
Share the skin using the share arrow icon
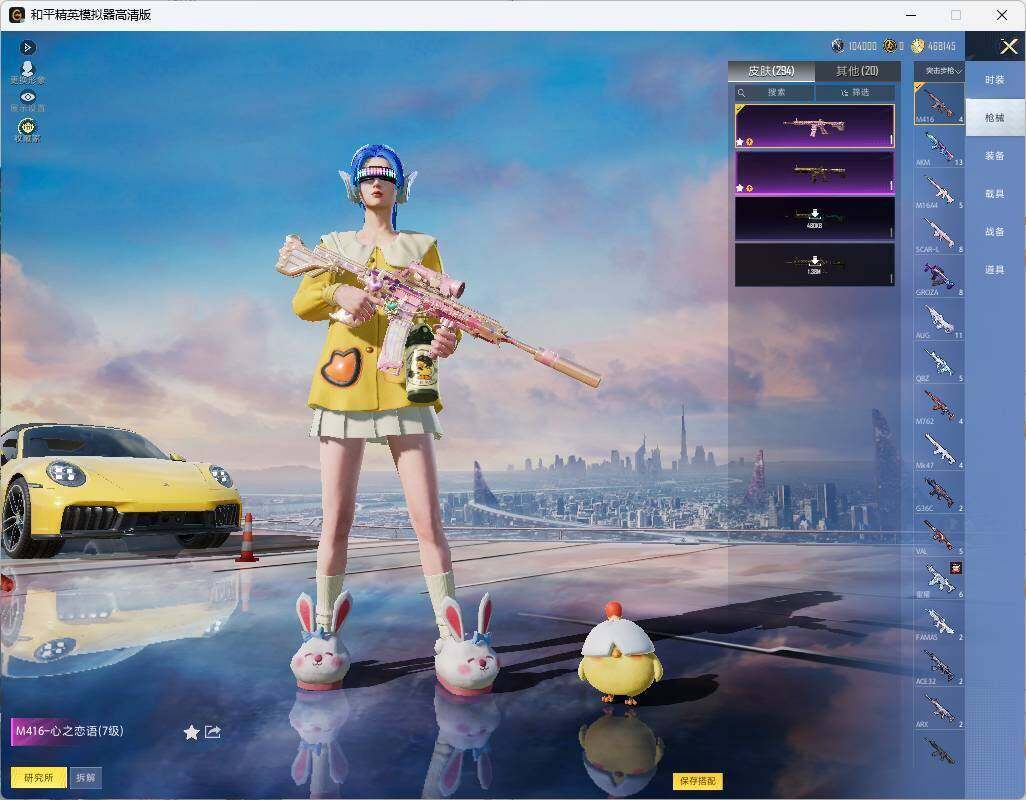click(213, 731)
